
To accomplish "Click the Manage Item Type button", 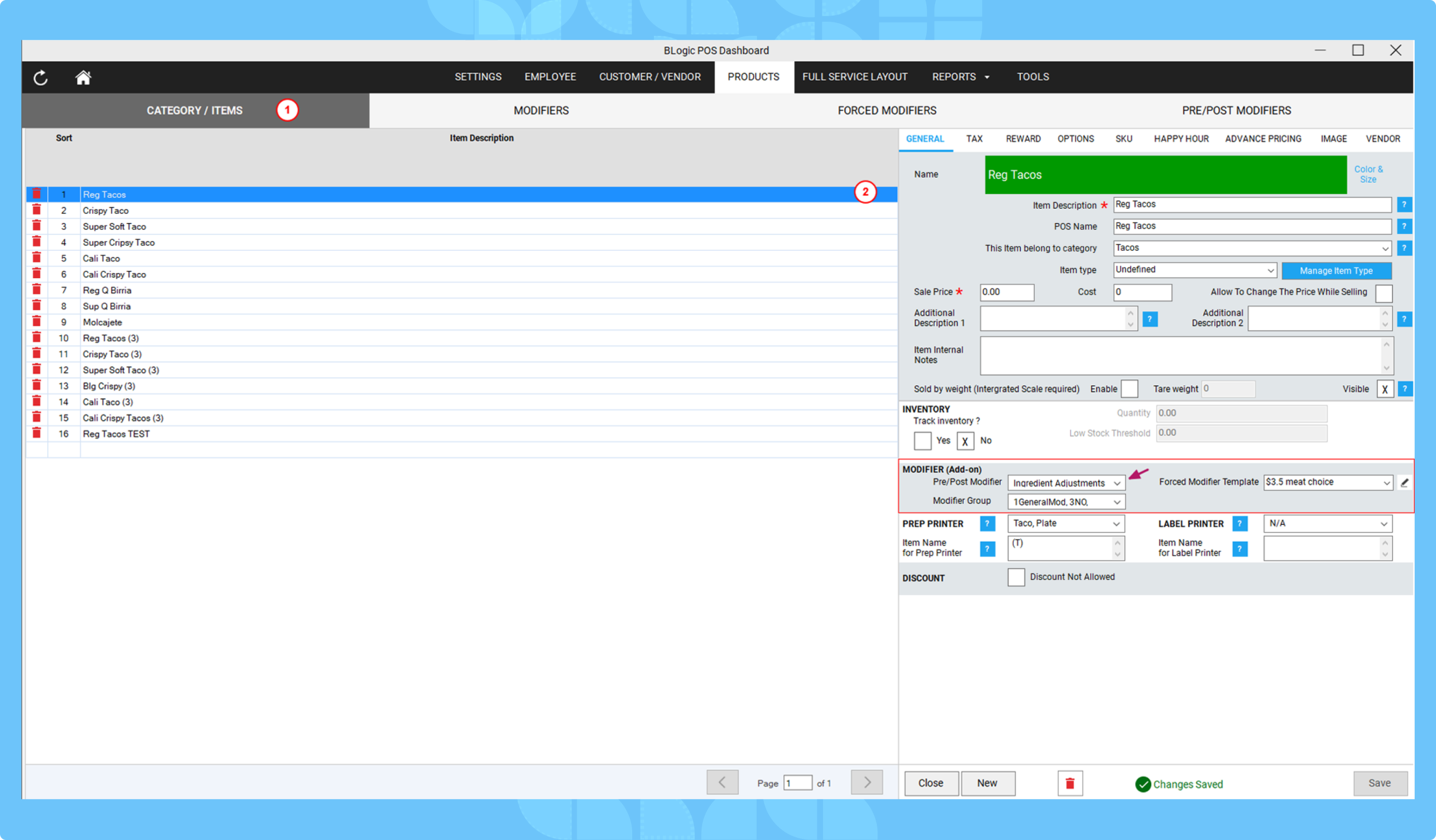I will pyautogui.click(x=1336, y=270).
